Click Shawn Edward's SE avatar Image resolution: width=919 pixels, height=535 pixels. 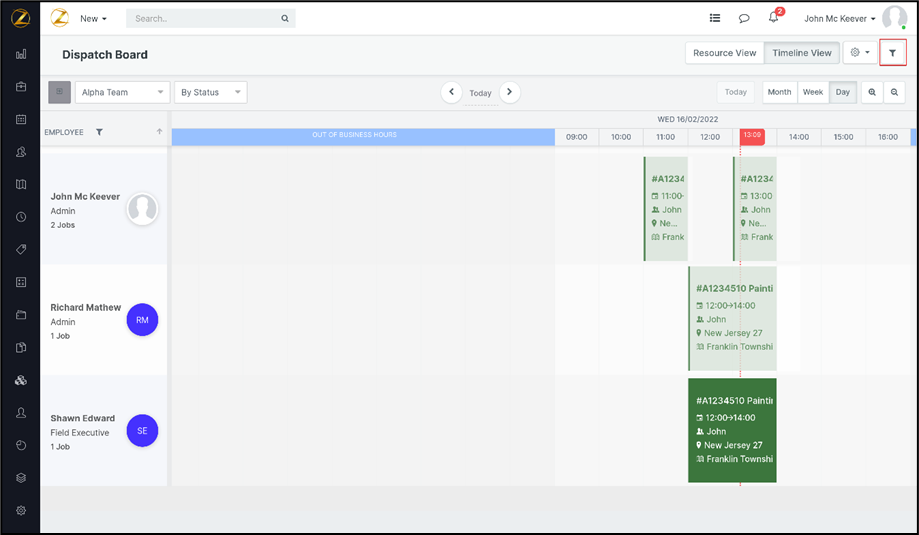pyautogui.click(x=142, y=431)
